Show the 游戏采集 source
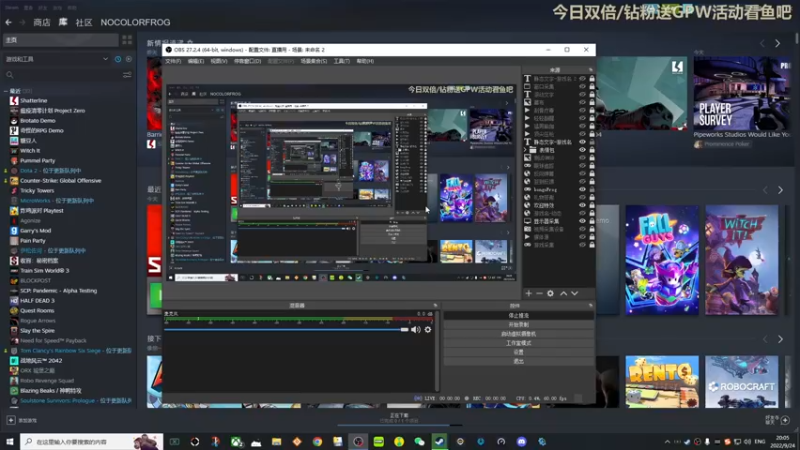800x450 pixels. point(582,245)
